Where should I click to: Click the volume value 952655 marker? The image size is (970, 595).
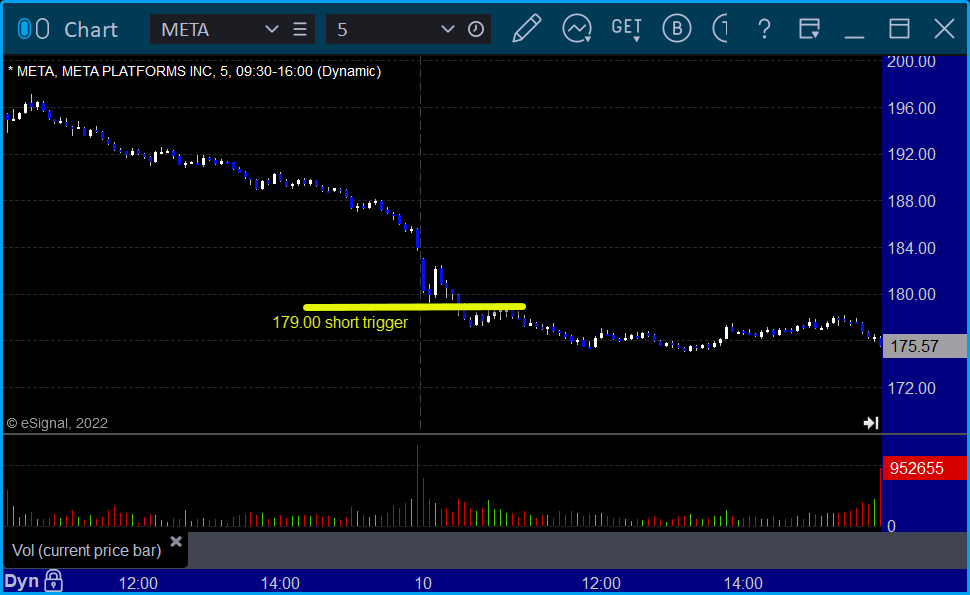[924, 468]
